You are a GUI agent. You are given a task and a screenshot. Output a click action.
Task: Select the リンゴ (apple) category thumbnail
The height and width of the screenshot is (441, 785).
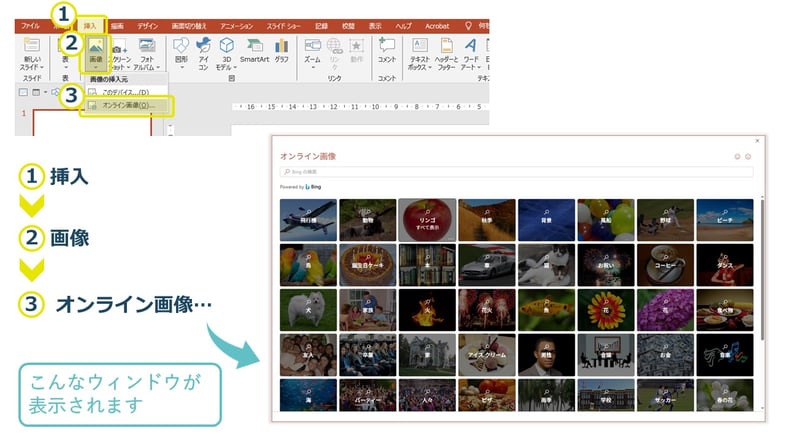pos(427,220)
